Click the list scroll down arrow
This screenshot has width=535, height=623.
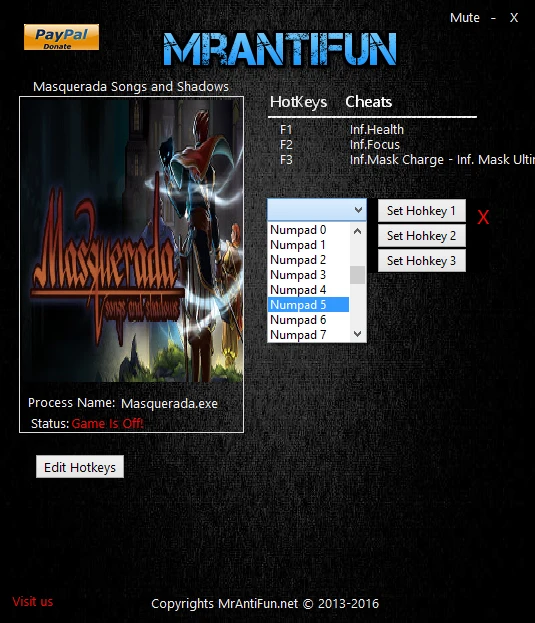point(357,334)
